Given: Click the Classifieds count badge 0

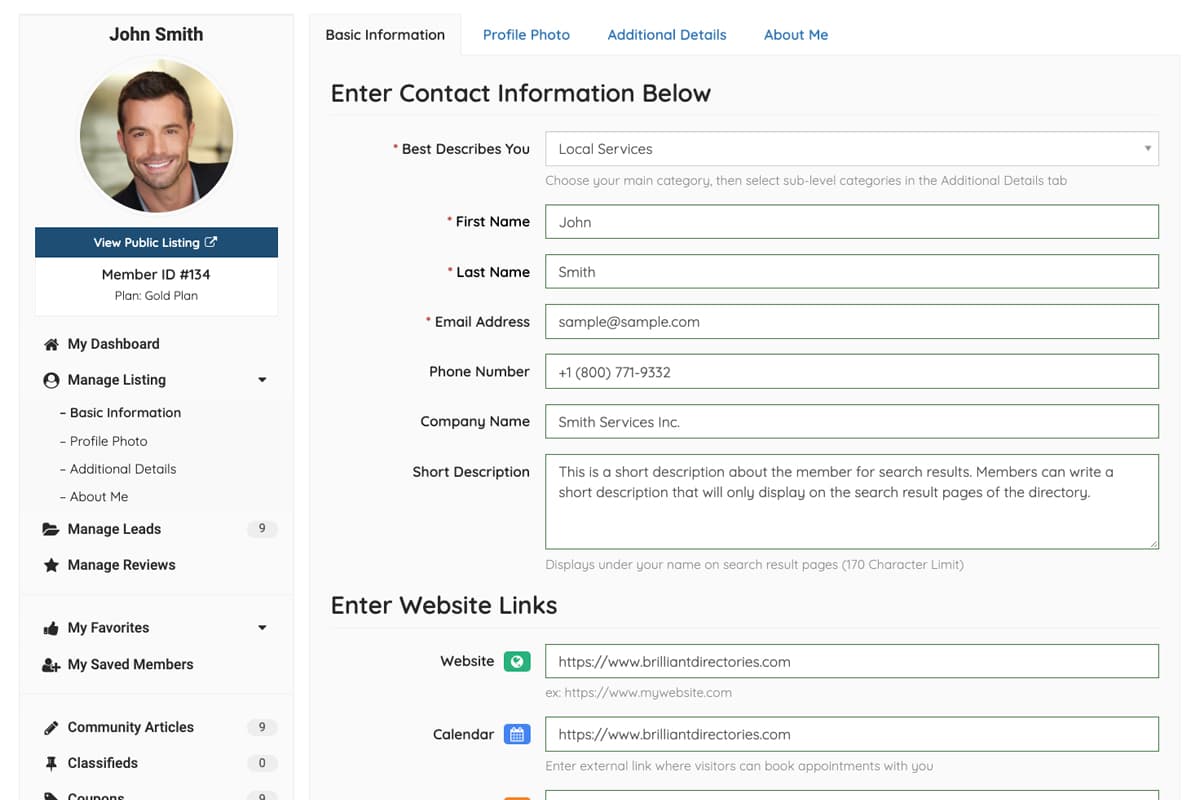Looking at the screenshot, I should pos(262,763).
